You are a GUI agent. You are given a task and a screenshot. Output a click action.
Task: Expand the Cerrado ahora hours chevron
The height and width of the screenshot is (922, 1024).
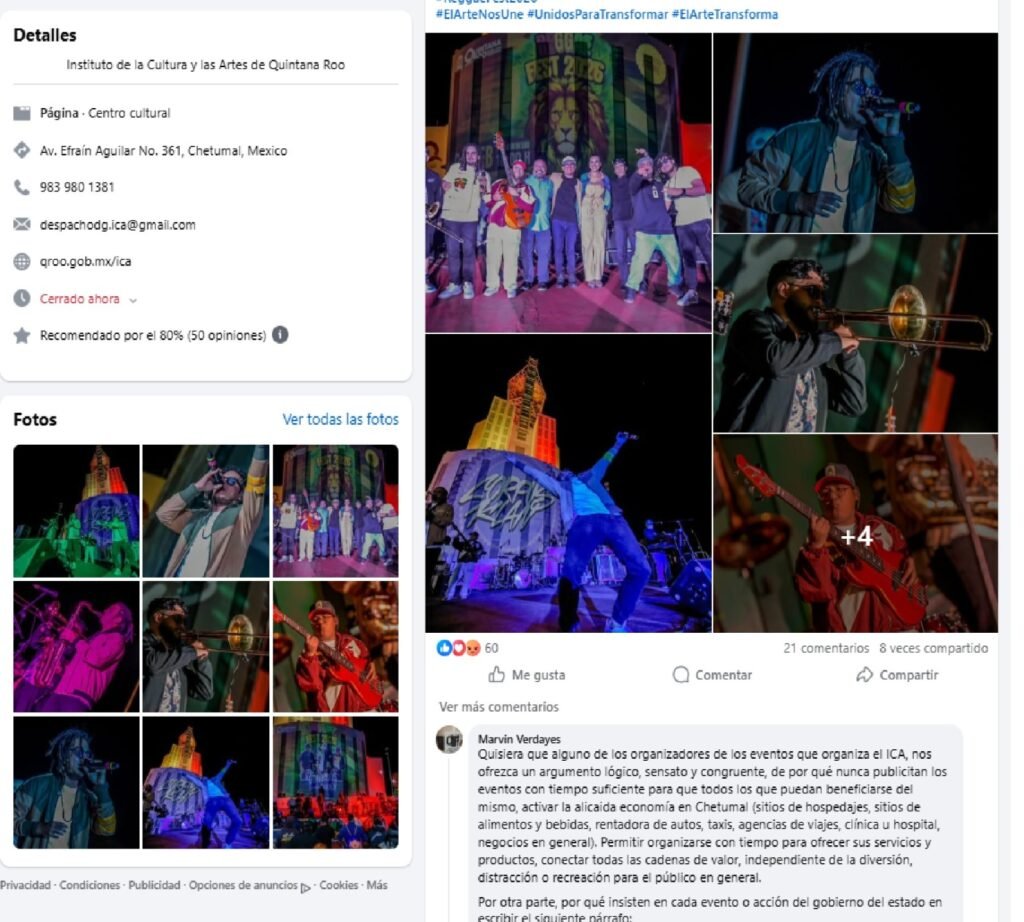(133, 300)
